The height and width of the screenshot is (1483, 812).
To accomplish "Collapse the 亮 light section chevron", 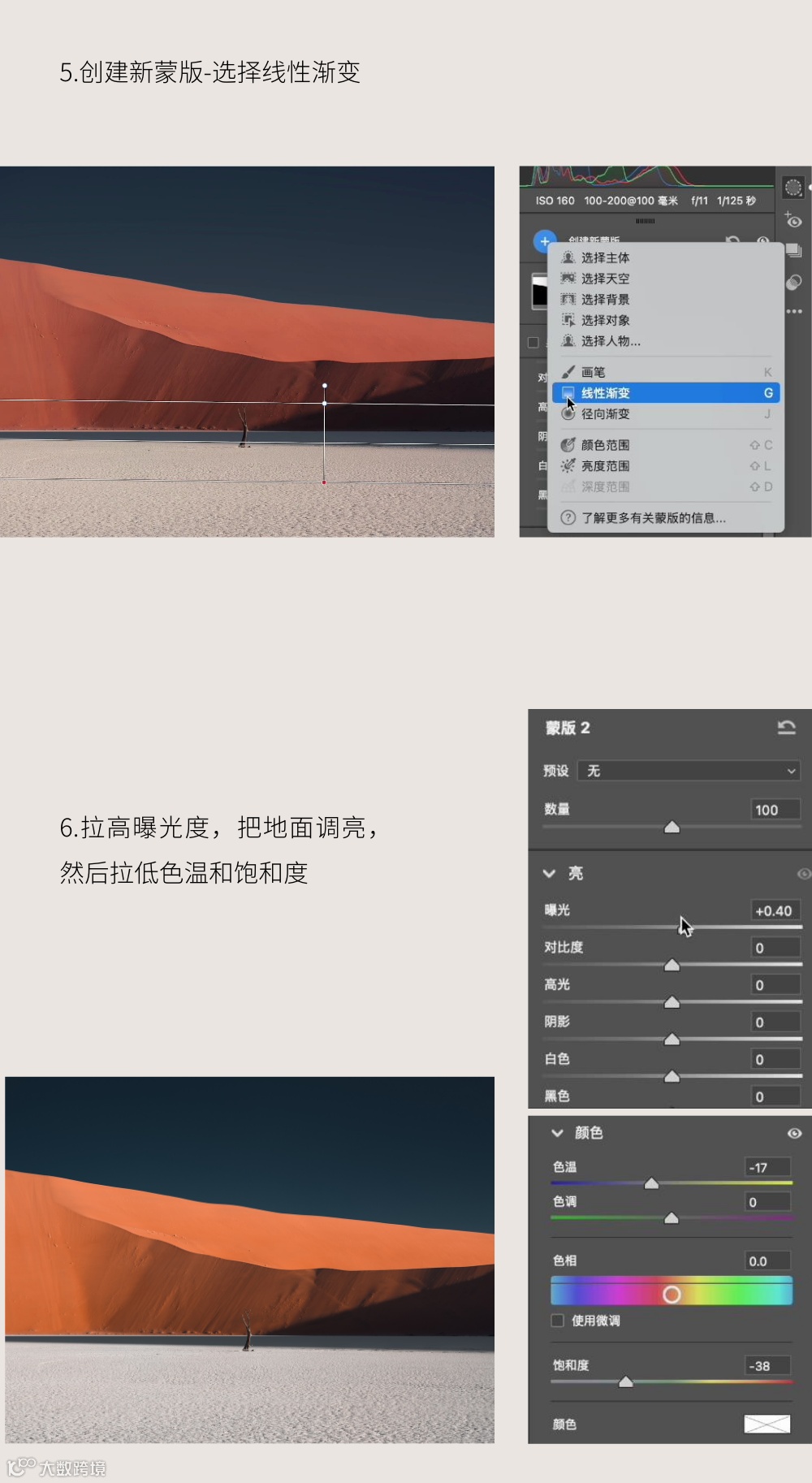I will tap(549, 874).
